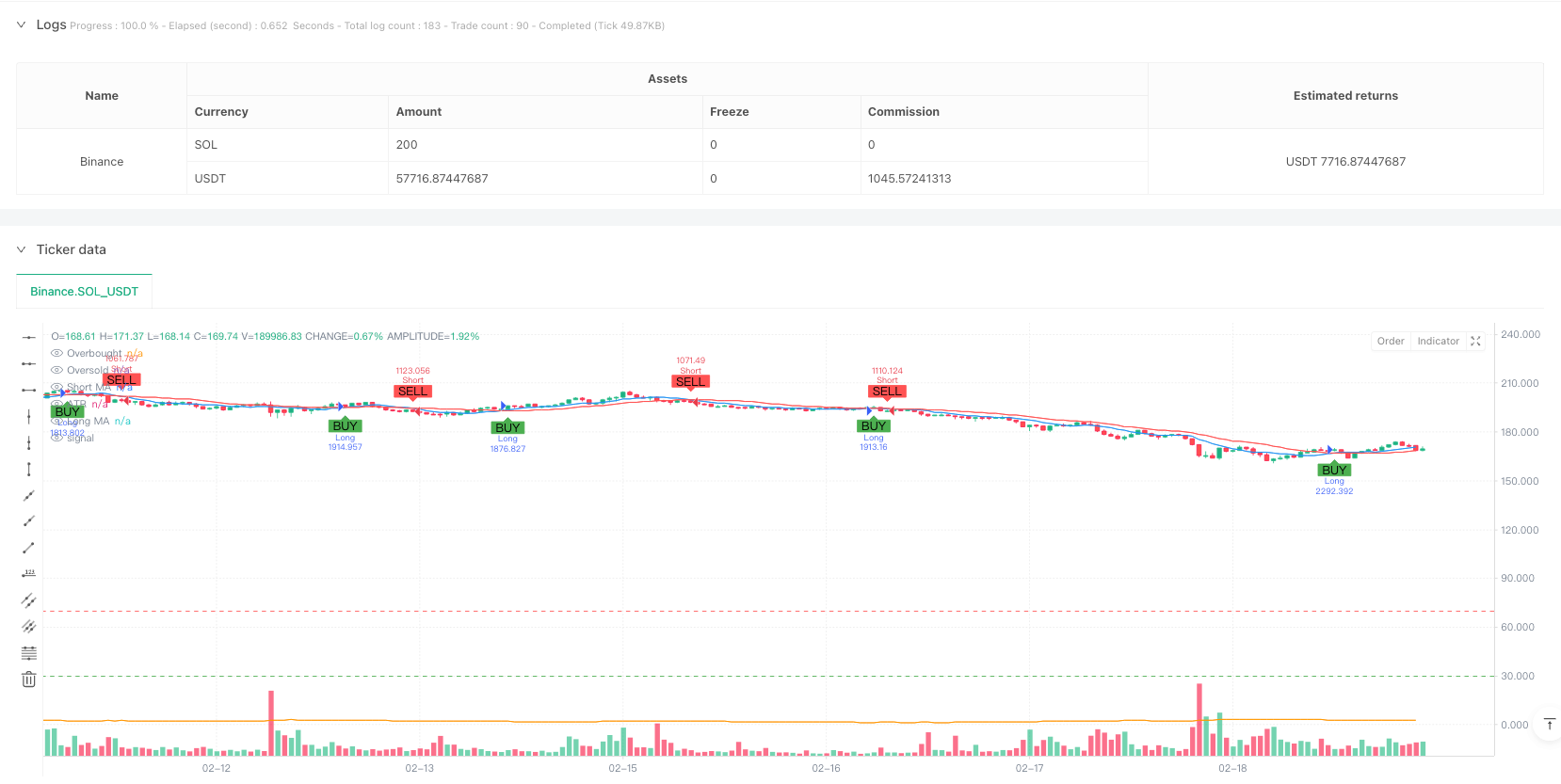Select the price channel line tool
This screenshot has width=1561, height=784.
coord(29,600)
